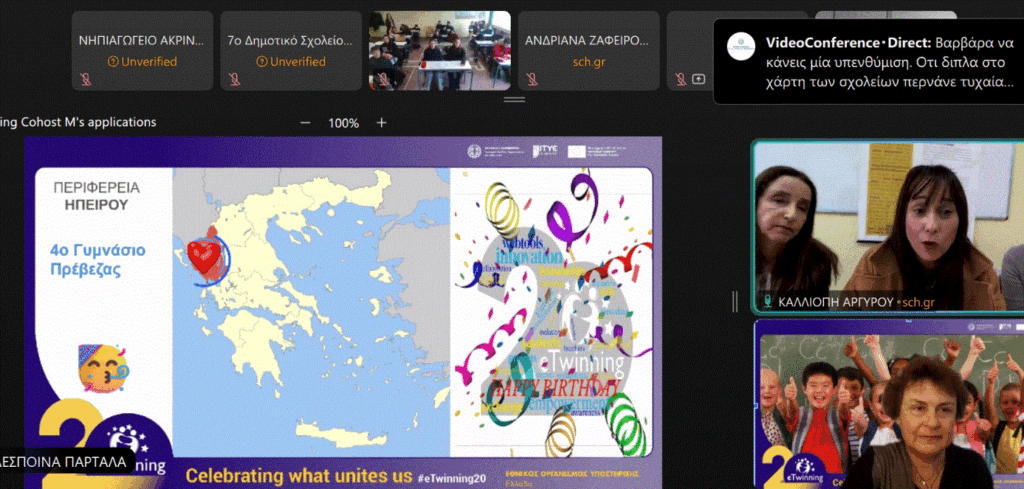
Task: Click the red heart on the Greece map
Action: click(x=203, y=257)
